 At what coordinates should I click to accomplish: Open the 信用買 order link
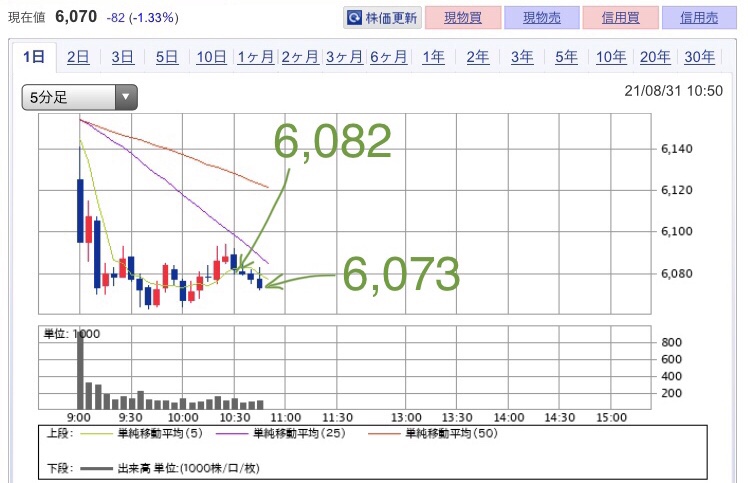[x=620, y=18]
